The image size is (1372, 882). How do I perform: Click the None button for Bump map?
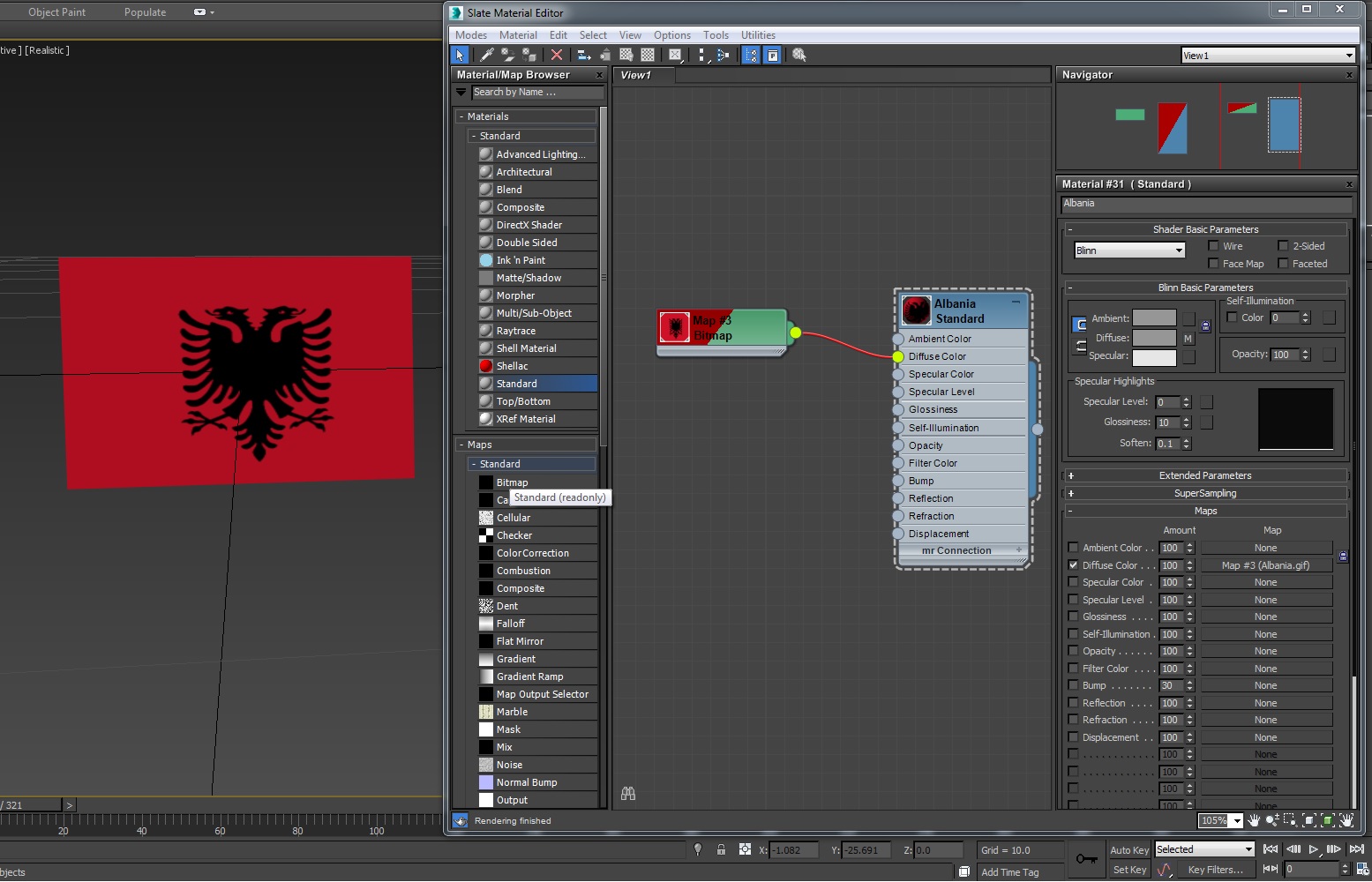(1265, 685)
